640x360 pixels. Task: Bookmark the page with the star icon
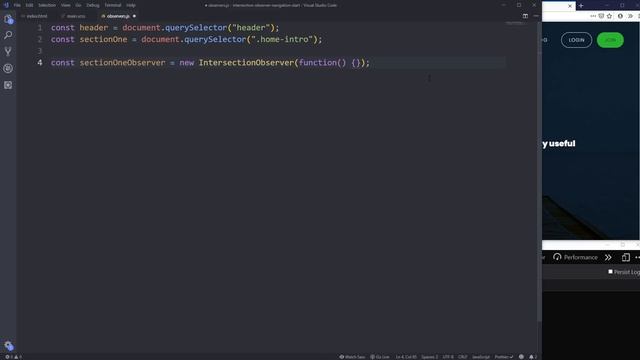point(609,16)
